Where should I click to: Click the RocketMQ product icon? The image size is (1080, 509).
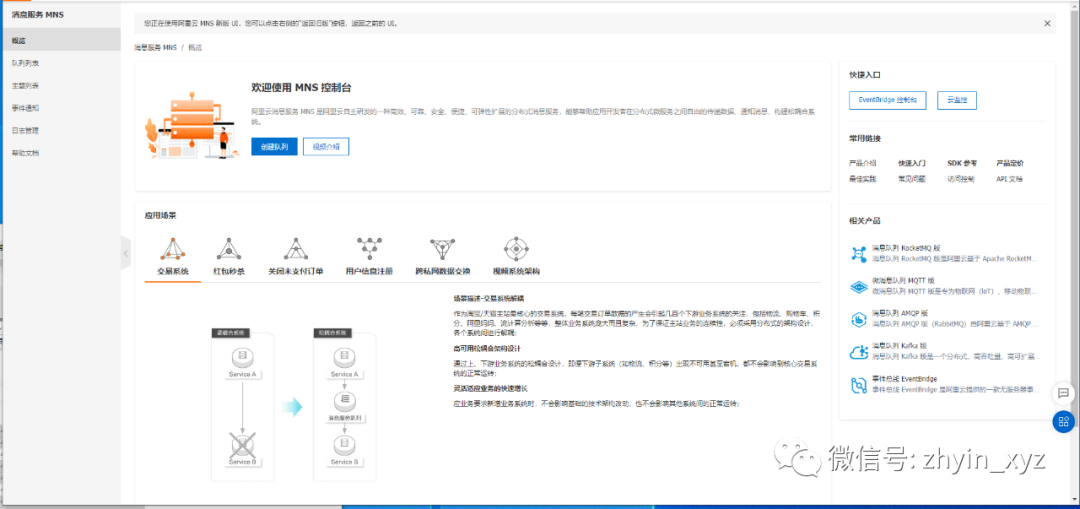click(858, 253)
